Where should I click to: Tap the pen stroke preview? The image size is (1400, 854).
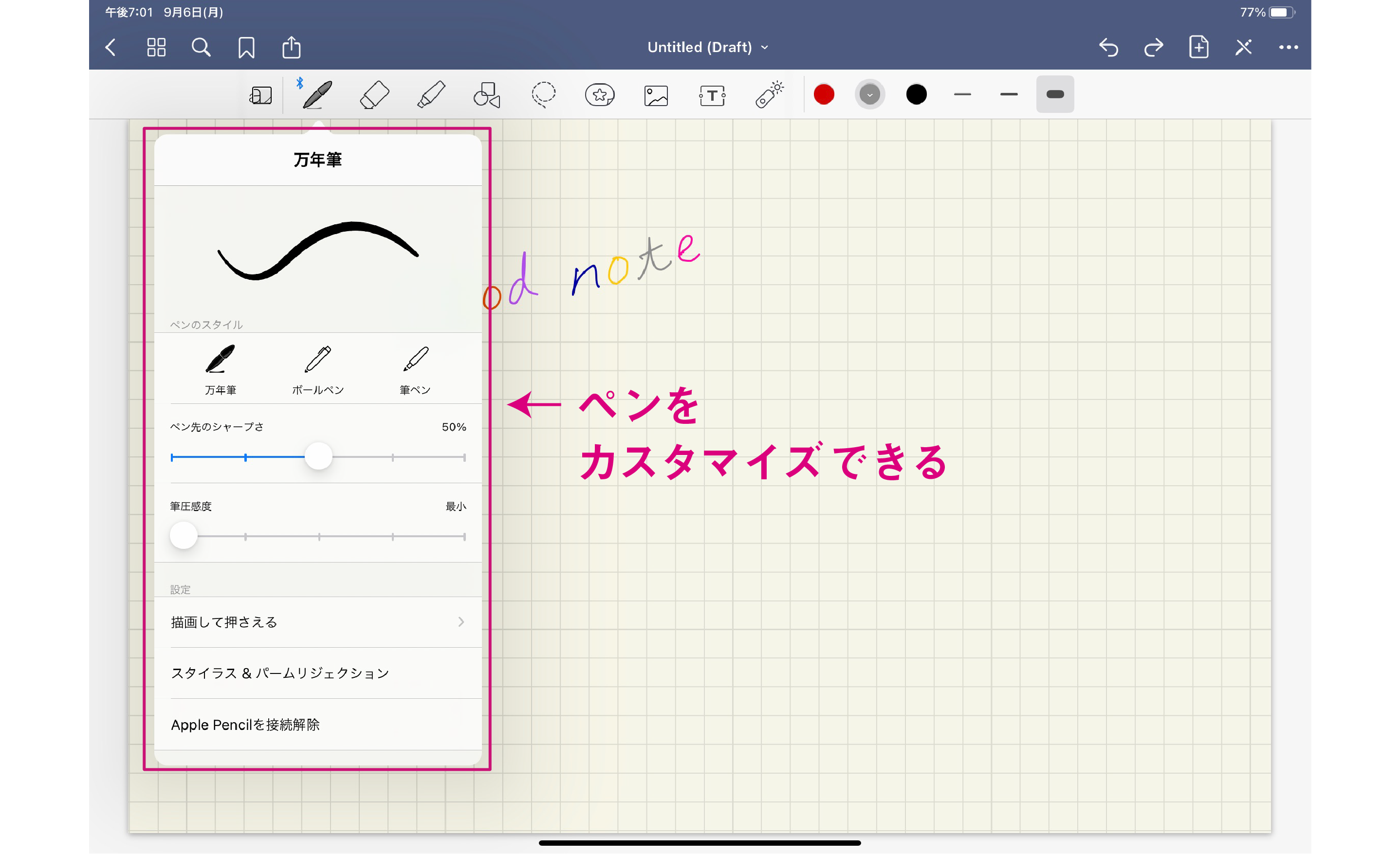(317, 252)
